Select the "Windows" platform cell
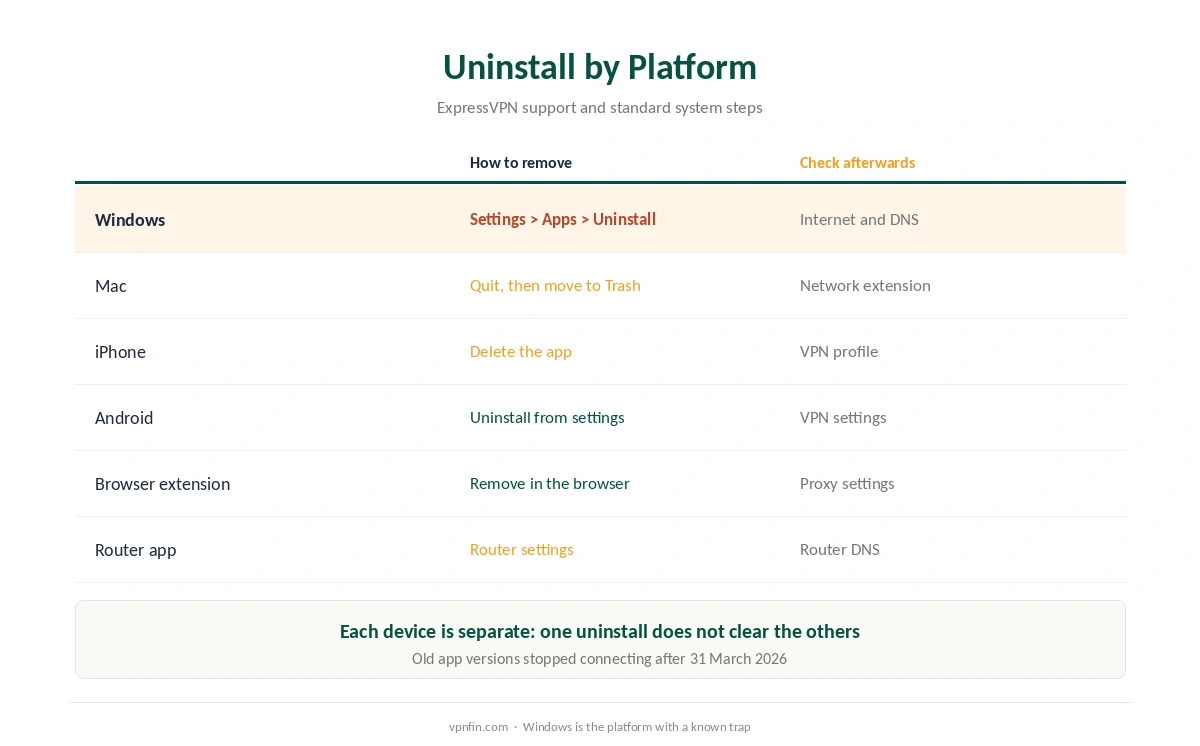Viewport: 1200px width, 746px height. tap(130, 220)
